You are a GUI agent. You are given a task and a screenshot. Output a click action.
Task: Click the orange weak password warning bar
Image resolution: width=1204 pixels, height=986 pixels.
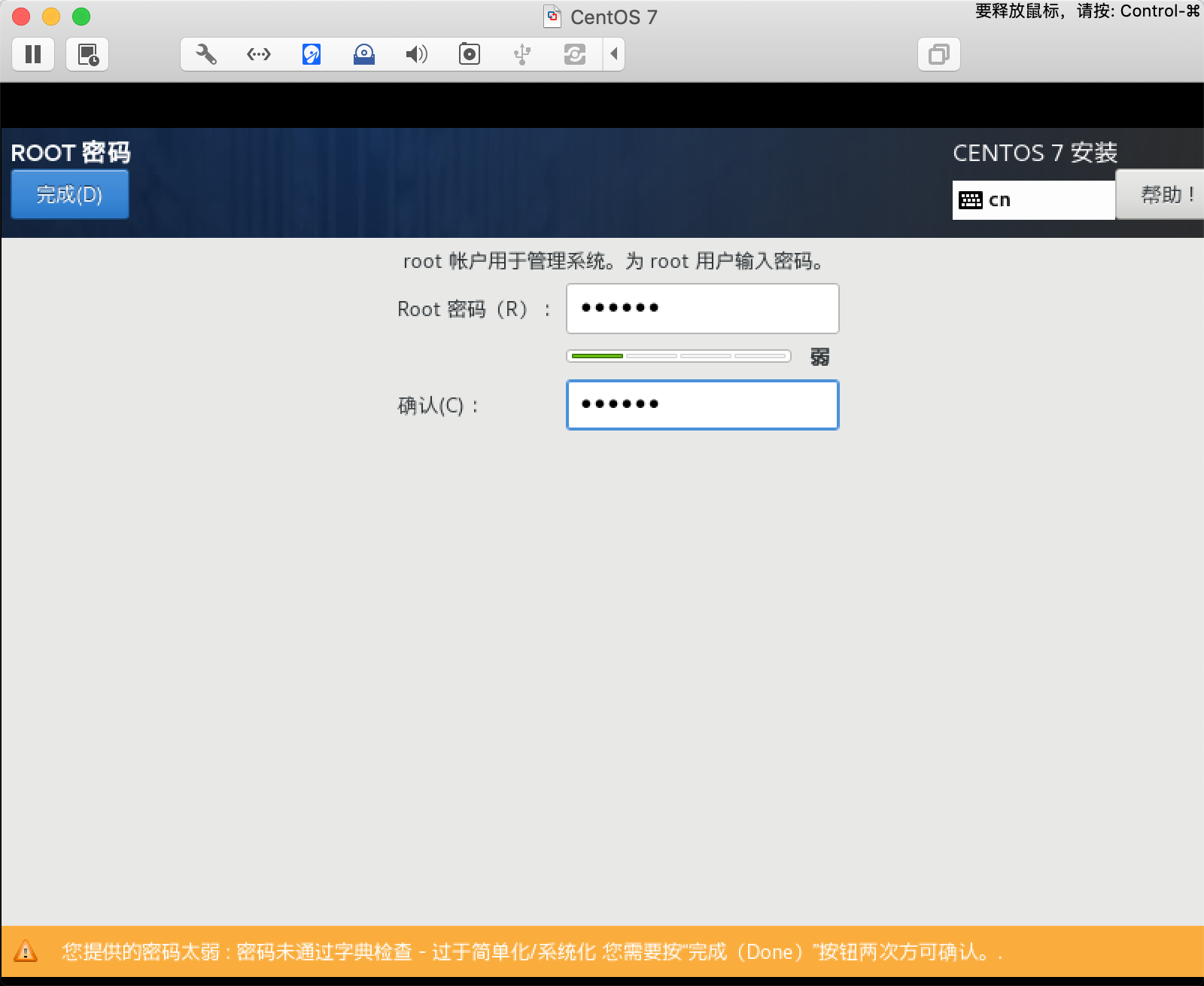point(602,951)
